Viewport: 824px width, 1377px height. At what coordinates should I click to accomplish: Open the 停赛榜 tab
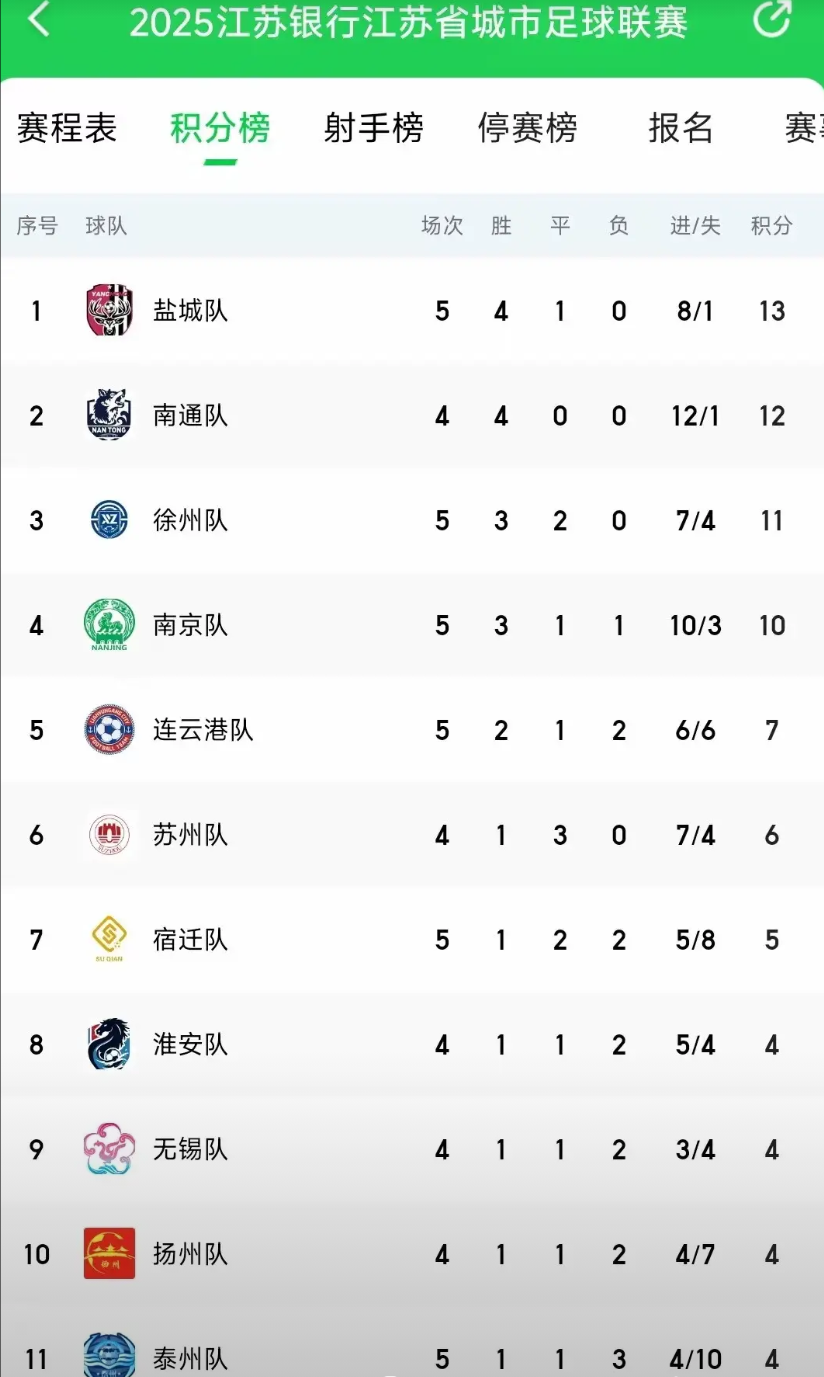(528, 128)
